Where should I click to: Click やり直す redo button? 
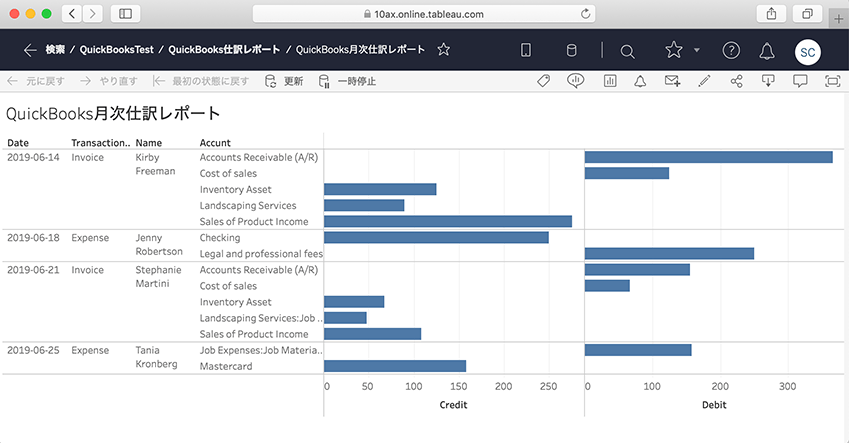109,81
